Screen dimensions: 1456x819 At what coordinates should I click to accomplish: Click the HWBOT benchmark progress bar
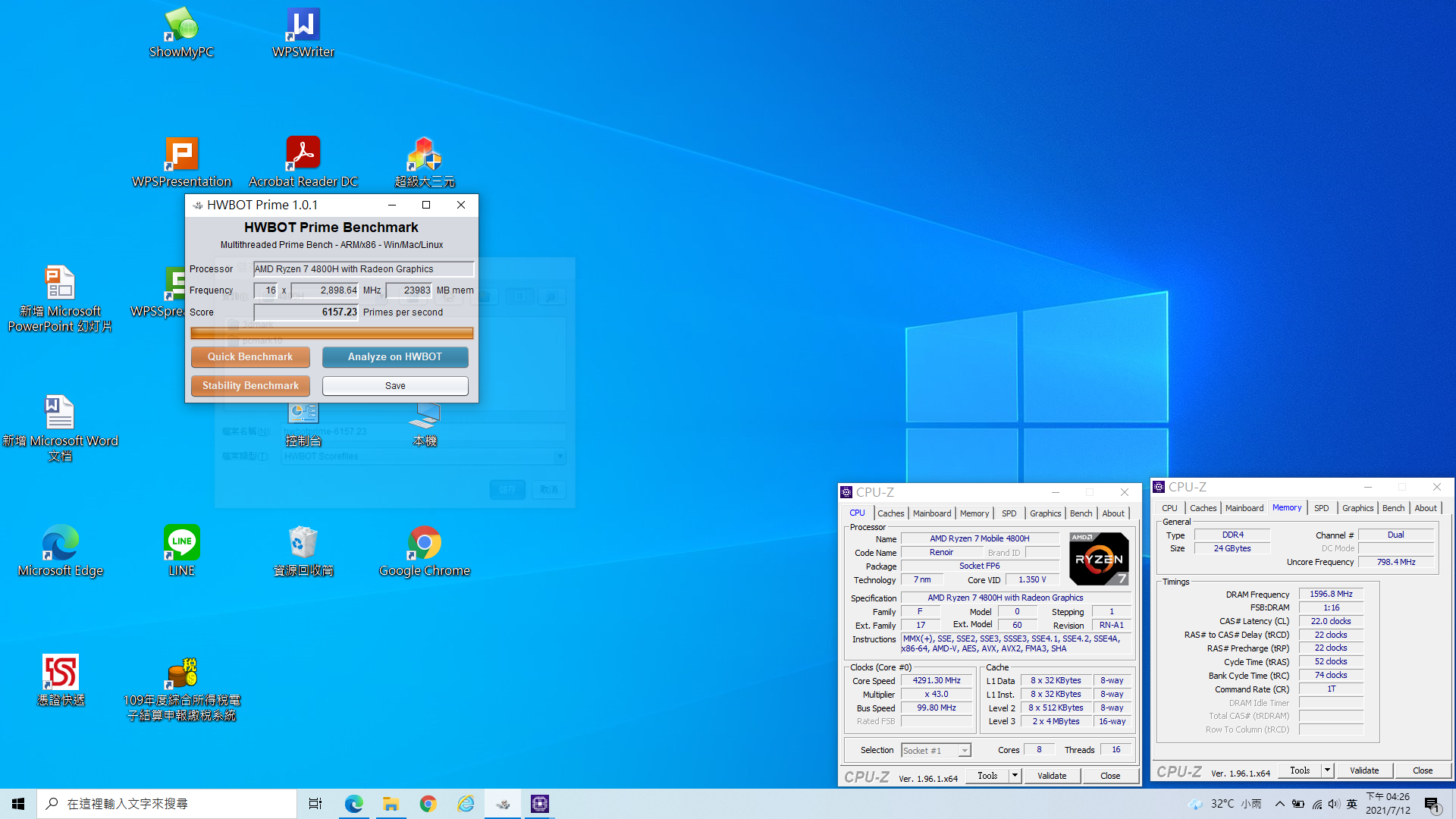tap(332, 333)
